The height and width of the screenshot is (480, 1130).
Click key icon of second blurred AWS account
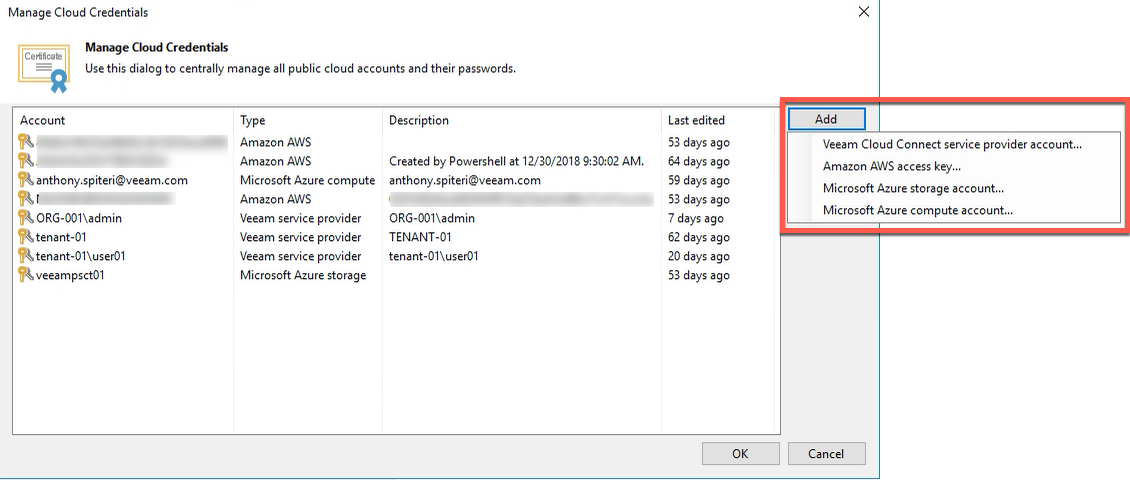(26, 161)
